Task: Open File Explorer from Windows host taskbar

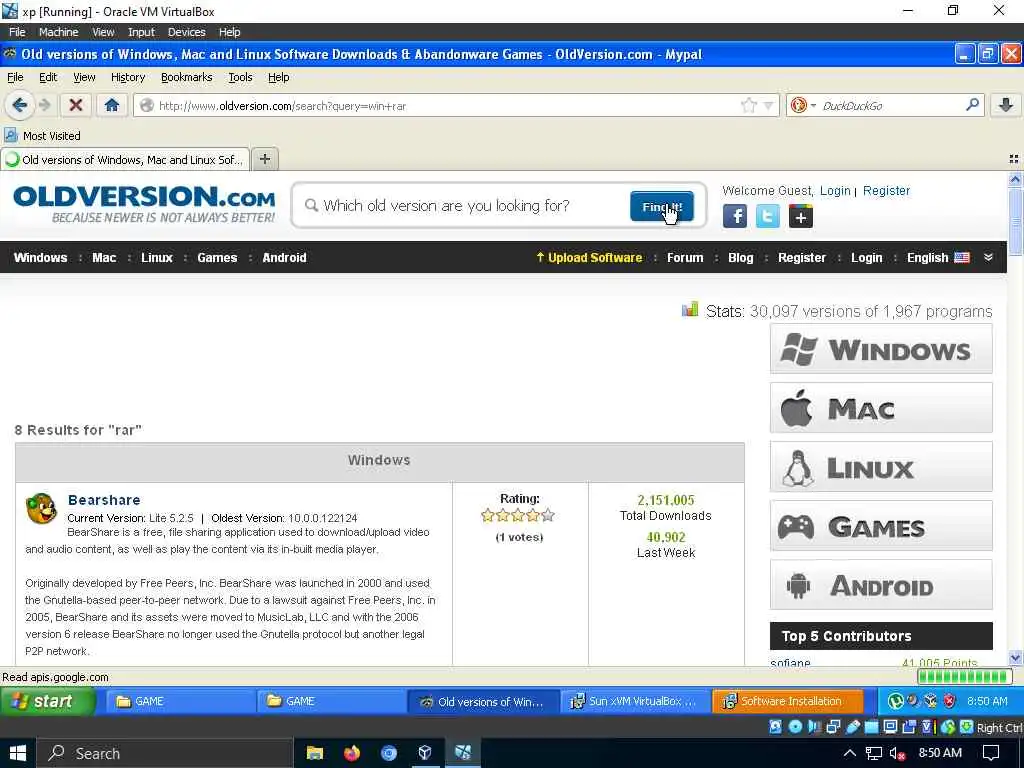Action: tap(315, 753)
